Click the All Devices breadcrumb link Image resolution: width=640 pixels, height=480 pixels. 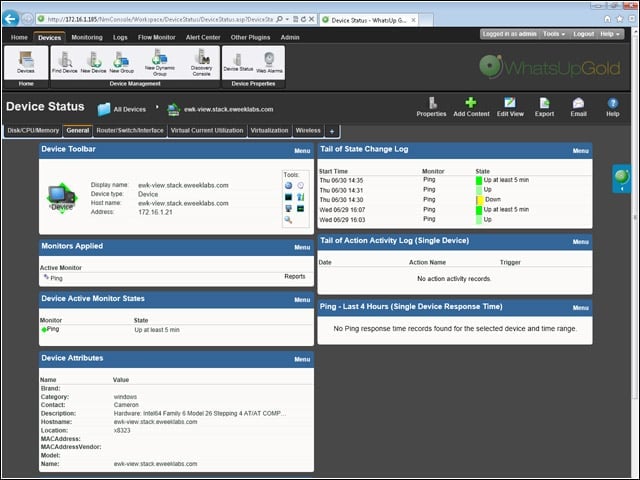(129, 109)
